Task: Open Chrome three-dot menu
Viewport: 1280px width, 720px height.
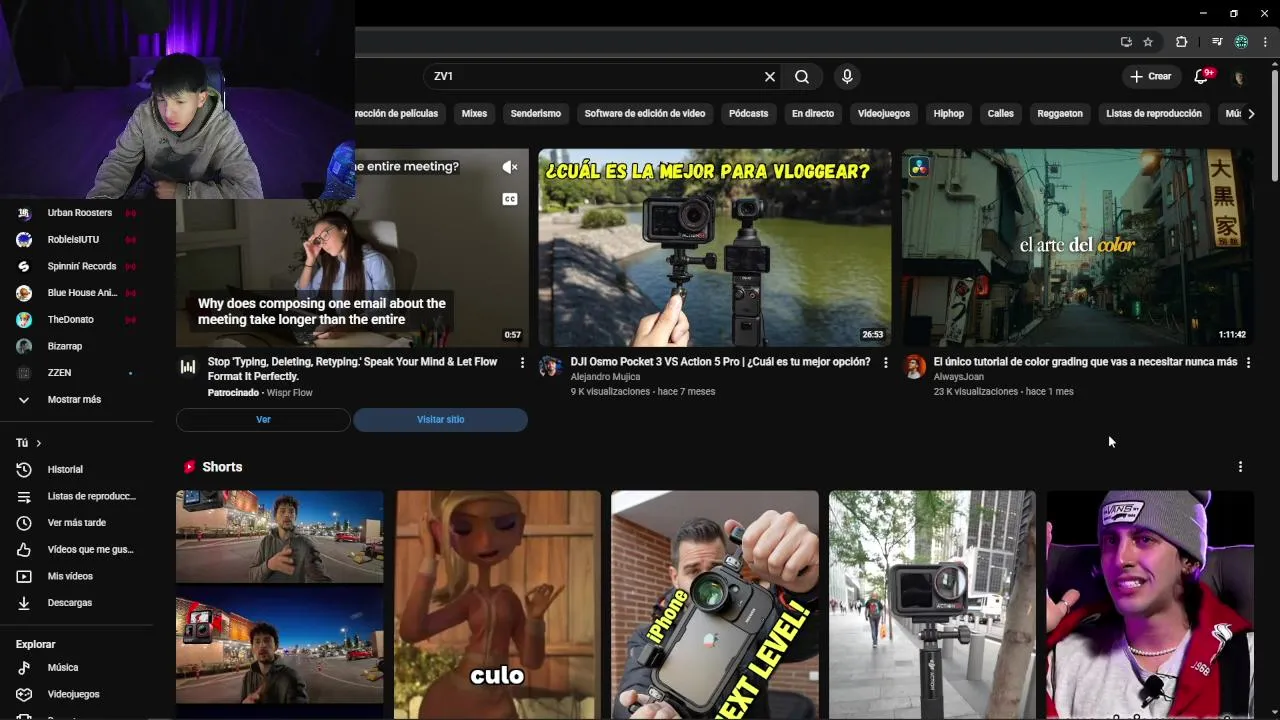Action: point(1265,42)
